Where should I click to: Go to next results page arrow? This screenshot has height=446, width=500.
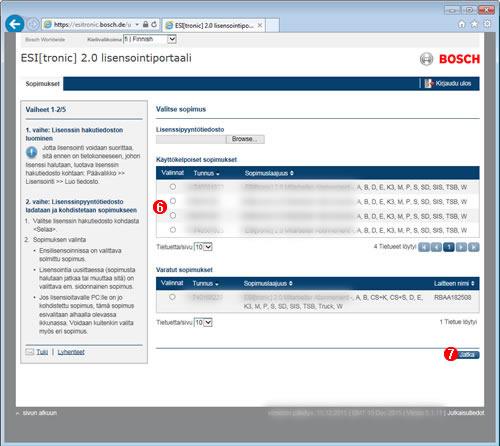pyautogui.click(x=461, y=247)
